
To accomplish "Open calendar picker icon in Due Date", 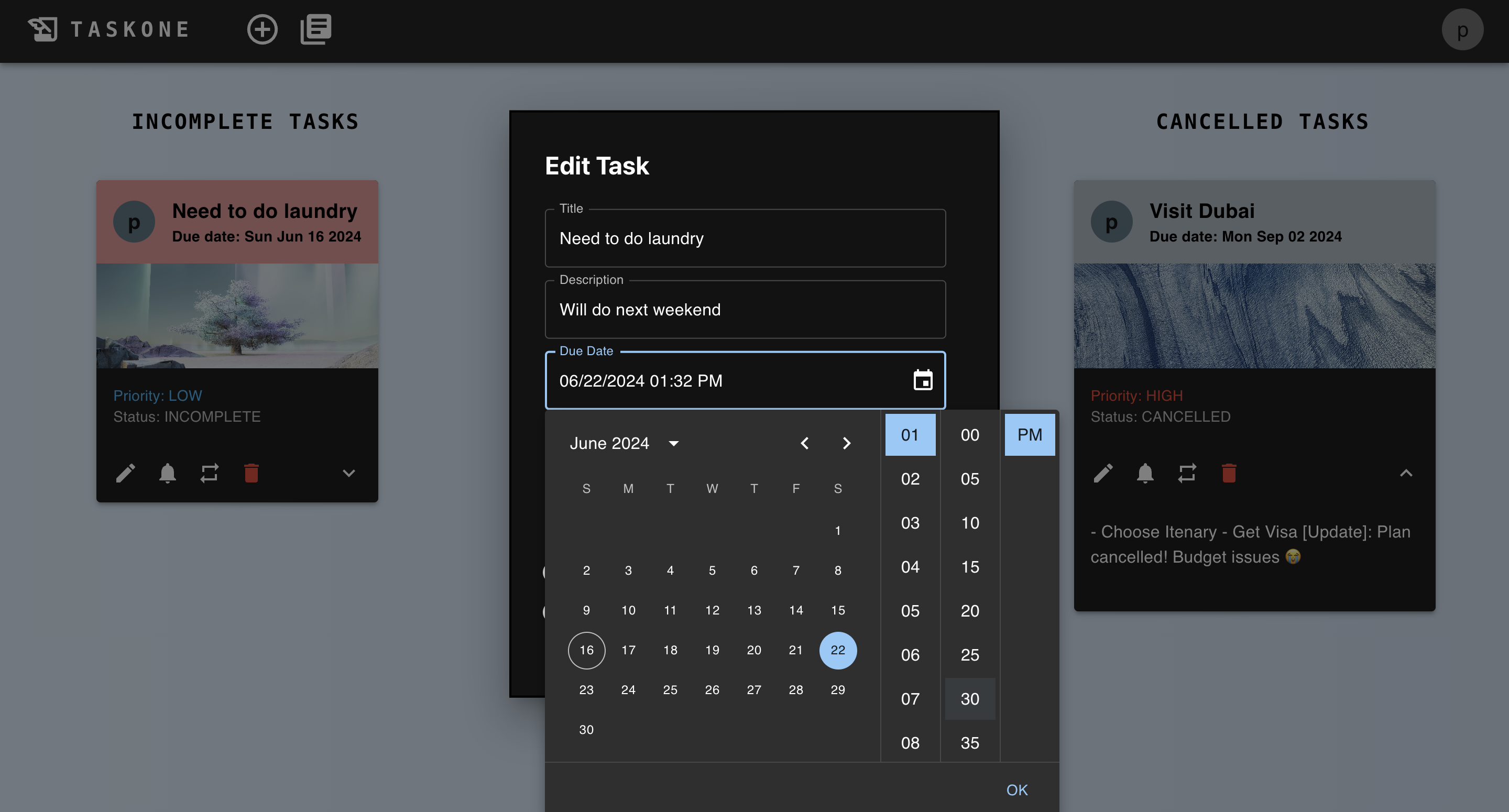I will (923, 380).
